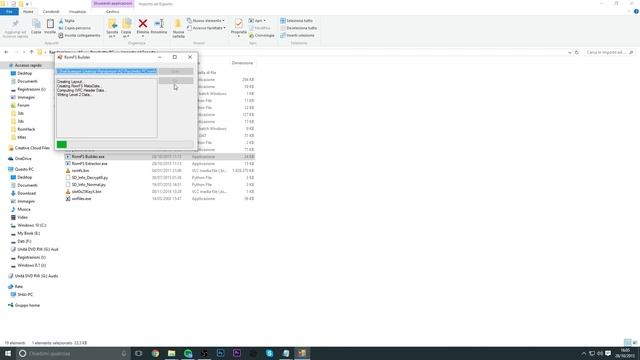Expand the address bar history dropdown
This screenshot has width=640, height=360.
(570, 52)
